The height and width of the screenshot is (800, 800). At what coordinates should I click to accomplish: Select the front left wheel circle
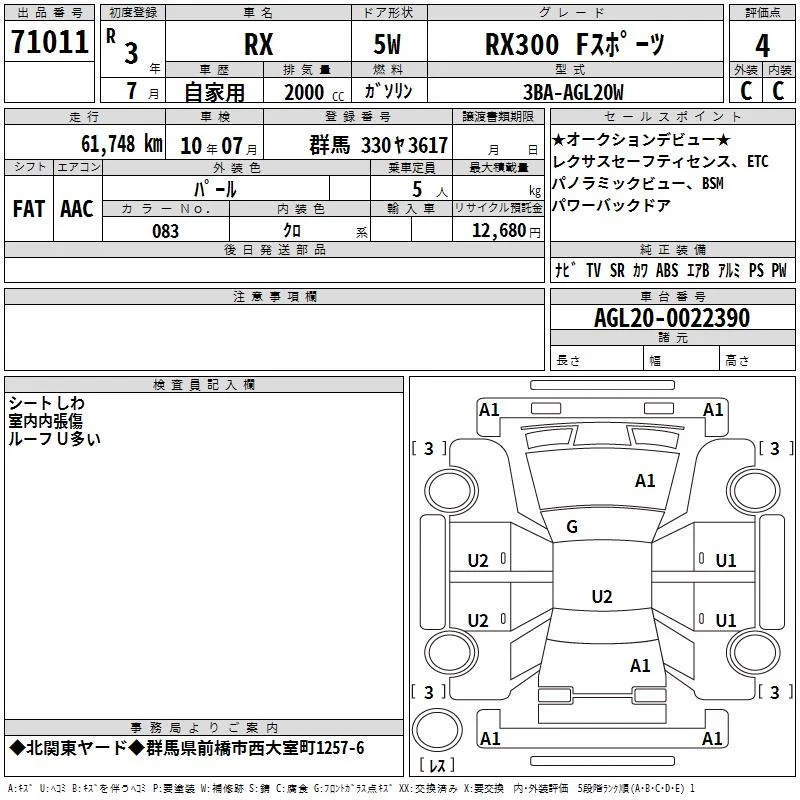coord(451,492)
